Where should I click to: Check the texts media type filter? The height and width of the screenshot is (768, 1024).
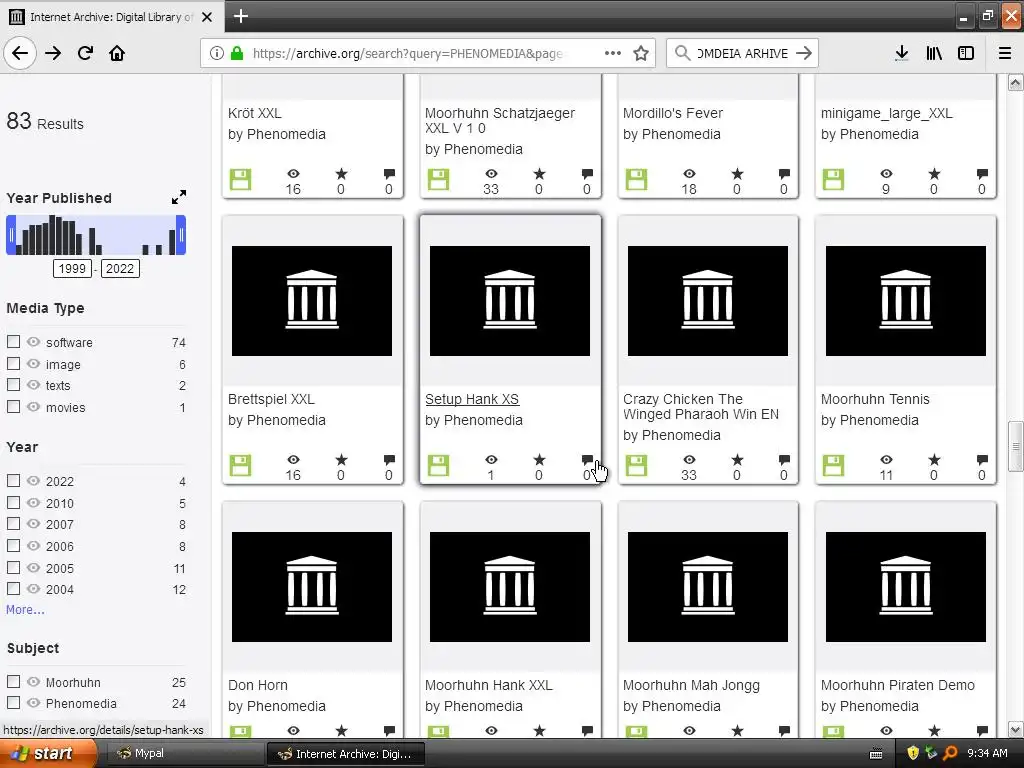(x=13, y=385)
